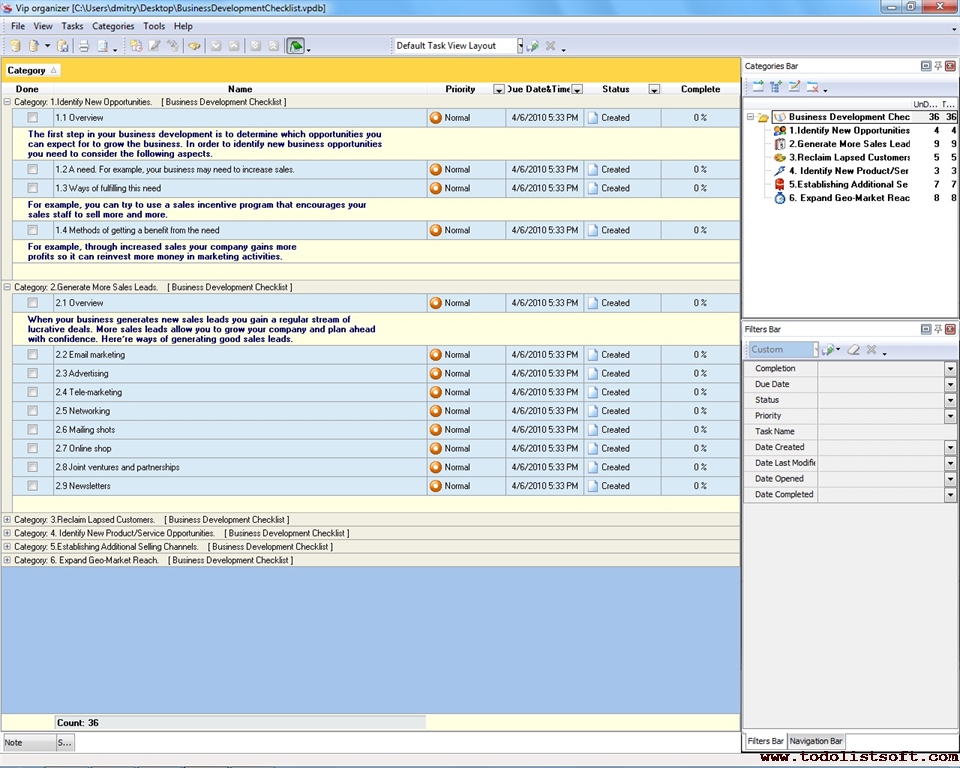Click the edit category pencil icon
960x768 pixels.
click(794, 87)
